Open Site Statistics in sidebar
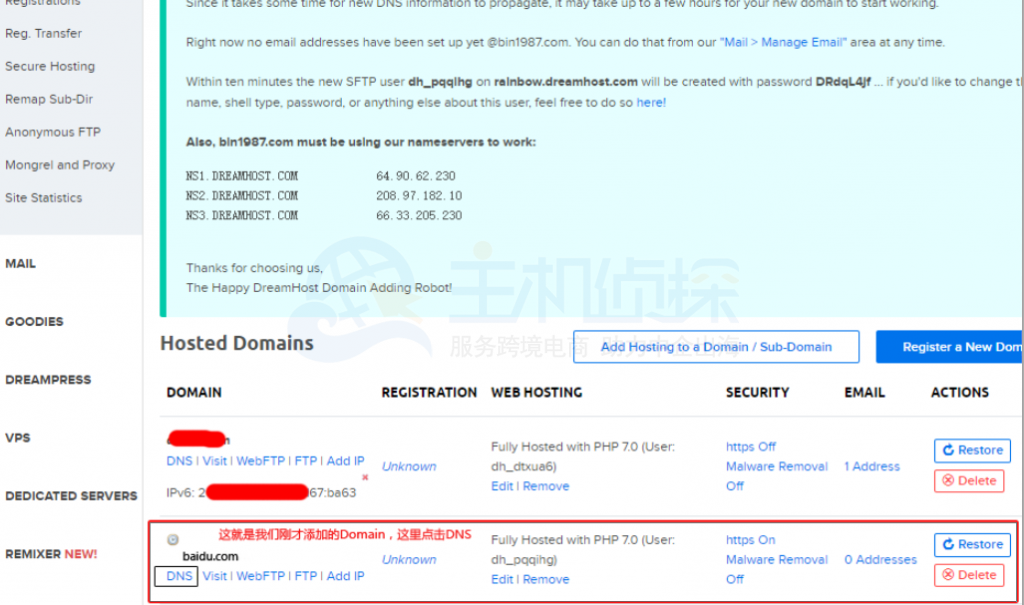The image size is (1024, 605). click(44, 197)
